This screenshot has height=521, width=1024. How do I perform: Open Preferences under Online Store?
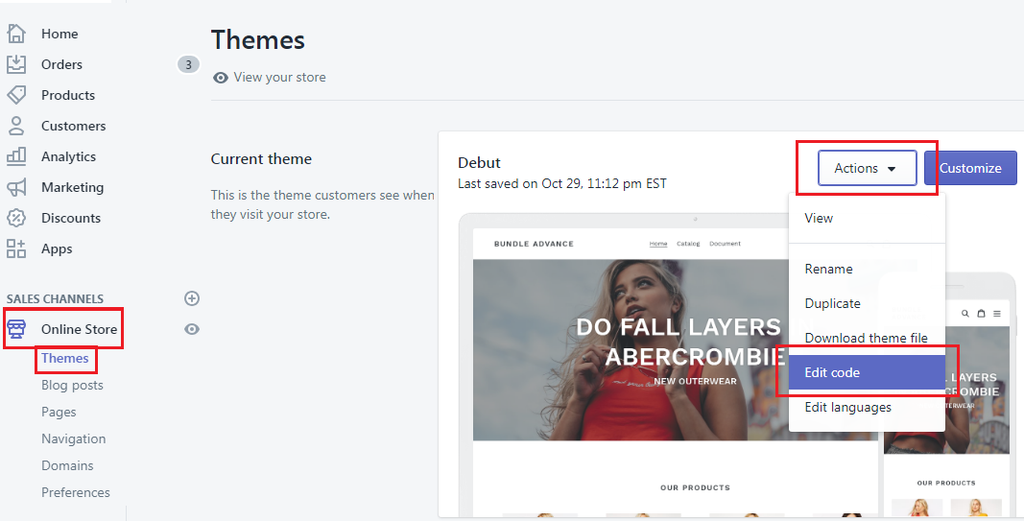click(x=76, y=492)
